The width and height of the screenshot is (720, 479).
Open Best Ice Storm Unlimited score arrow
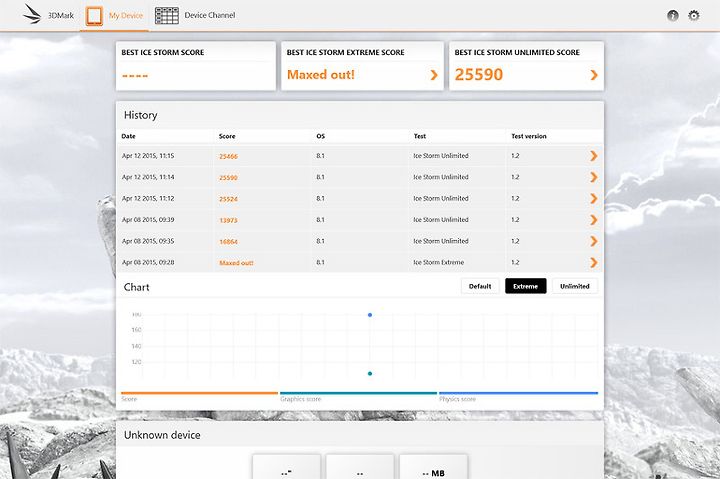tap(594, 75)
